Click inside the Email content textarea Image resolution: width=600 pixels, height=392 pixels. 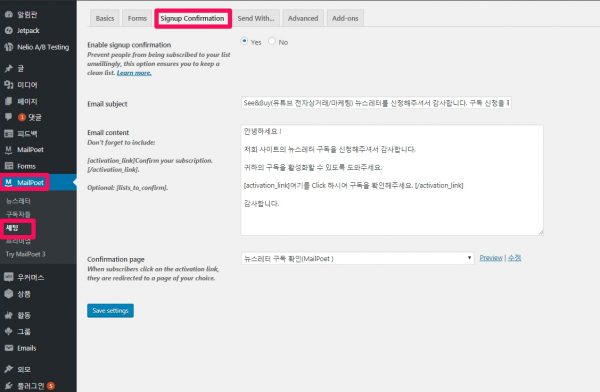click(x=392, y=180)
